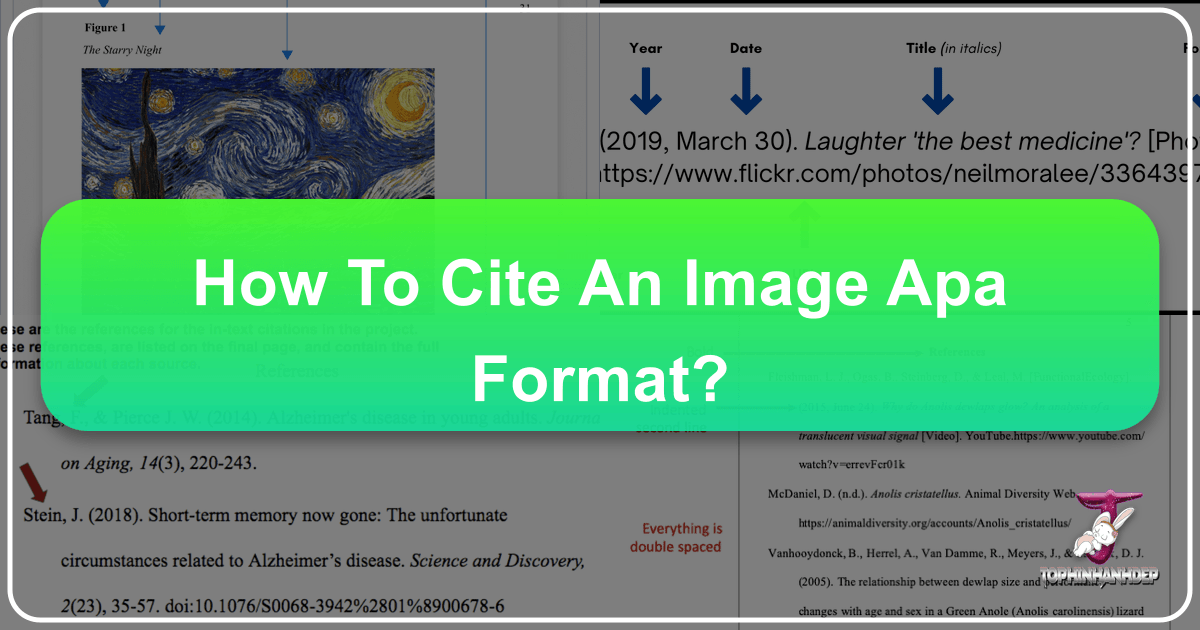The width and height of the screenshot is (1200, 630).
Task: Click the Title (in italics) label
Action: click(954, 48)
